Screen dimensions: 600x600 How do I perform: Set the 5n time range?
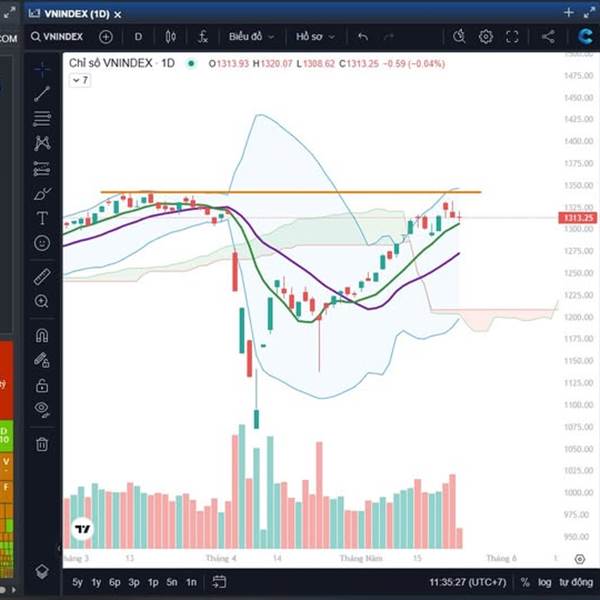pos(172,582)
